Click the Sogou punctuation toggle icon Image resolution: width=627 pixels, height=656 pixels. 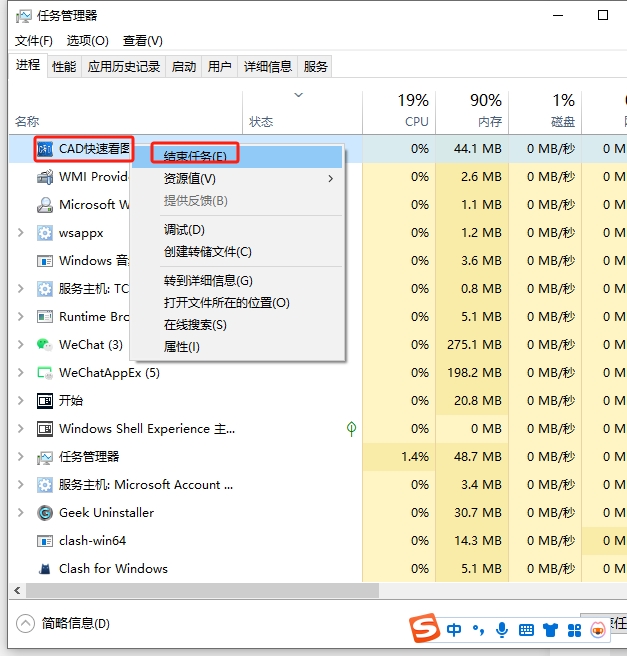point(478,630)
